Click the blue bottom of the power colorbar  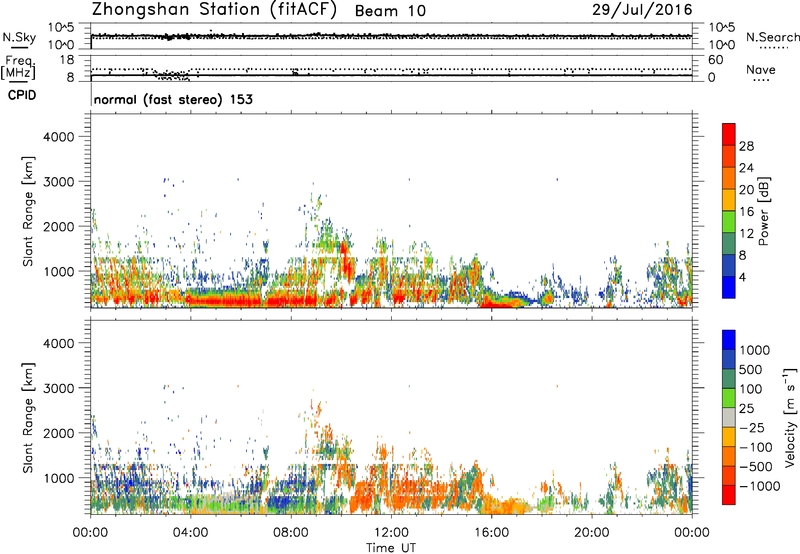tap(729, 287)
